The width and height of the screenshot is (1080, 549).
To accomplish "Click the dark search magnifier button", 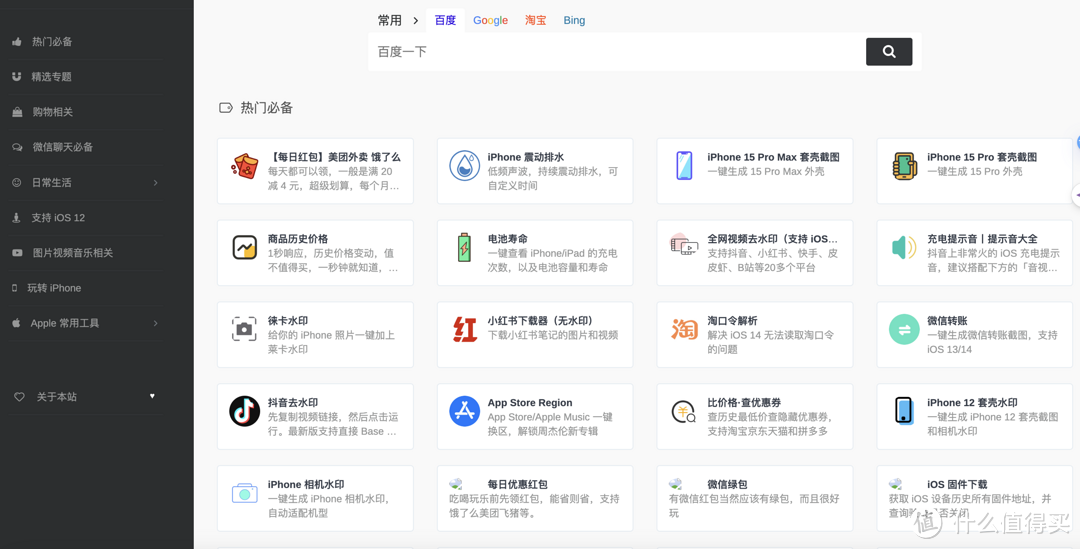I will tap(889, 52).
